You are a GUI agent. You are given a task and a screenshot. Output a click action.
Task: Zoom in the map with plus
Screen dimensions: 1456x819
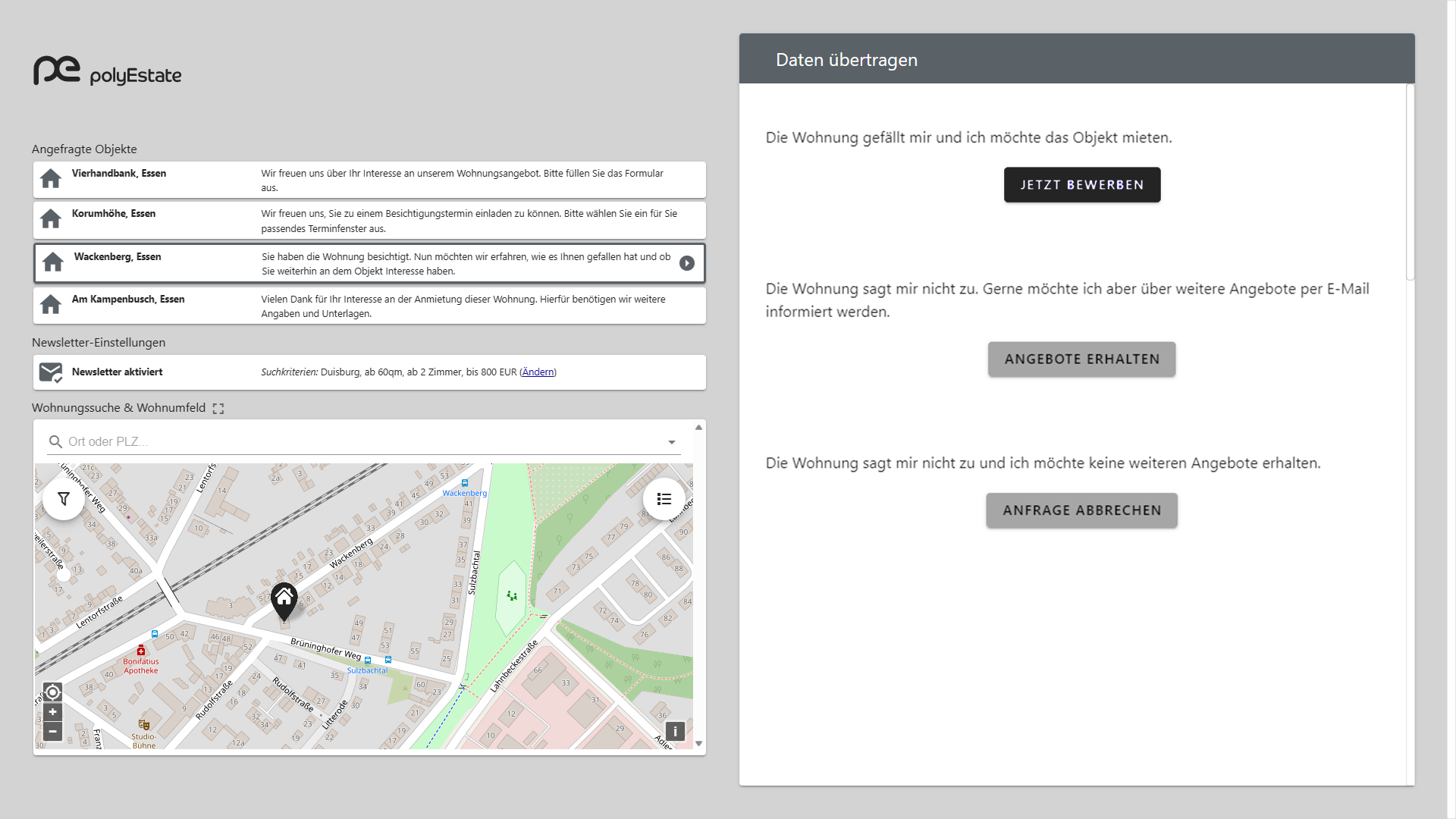tap(52, 712)
